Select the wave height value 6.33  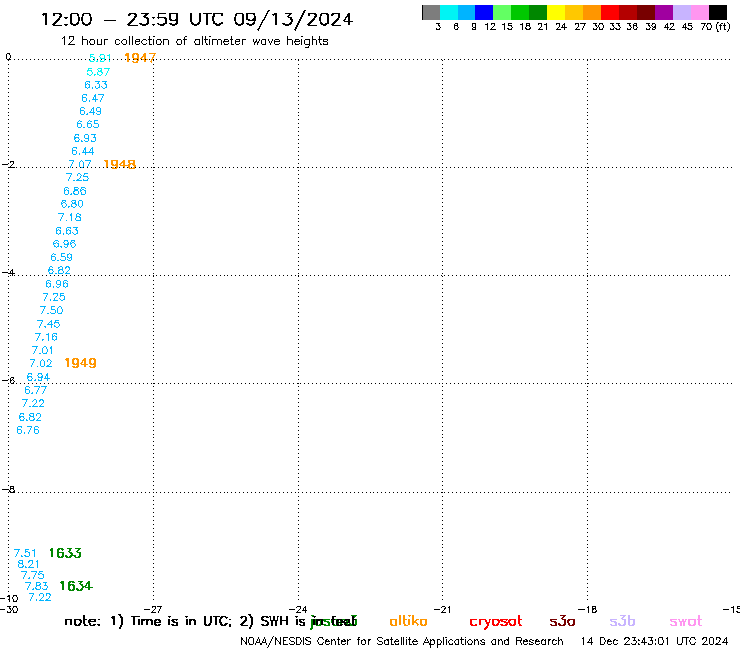[x=96, y=85]
